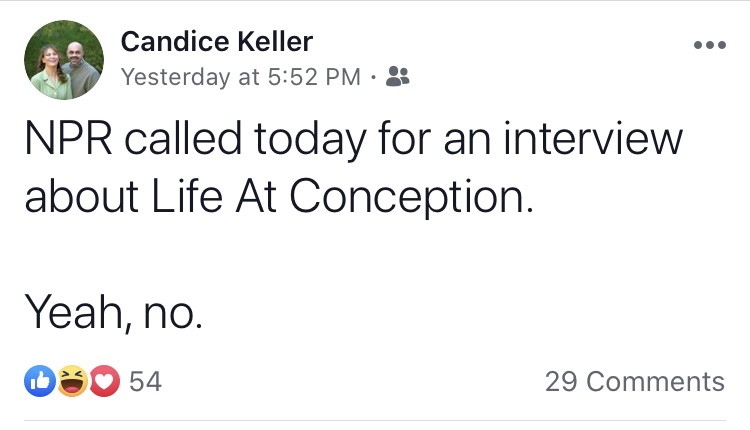Open Candice Keller's profile picture
Image resolution: width=750 pixels, height=430 pixels.
tap(64, 60)
